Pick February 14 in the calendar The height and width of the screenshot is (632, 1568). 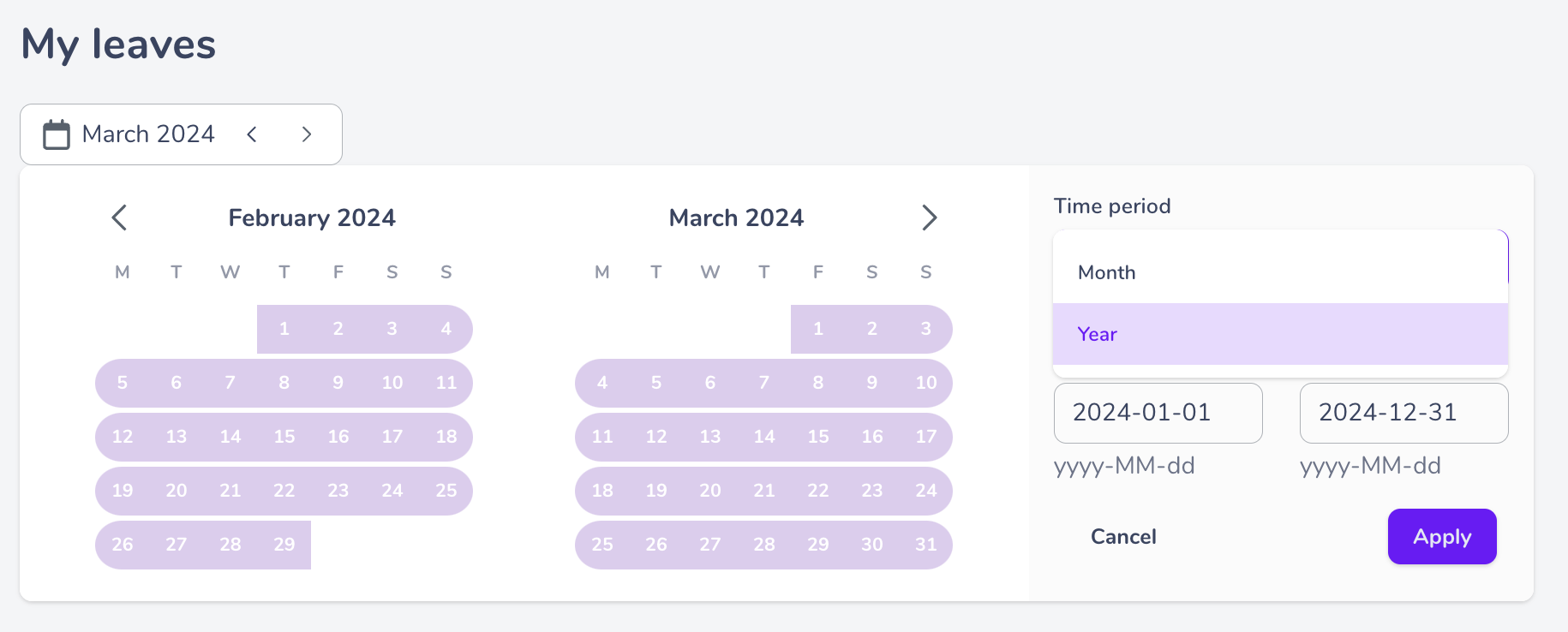(x=230, y=437)
